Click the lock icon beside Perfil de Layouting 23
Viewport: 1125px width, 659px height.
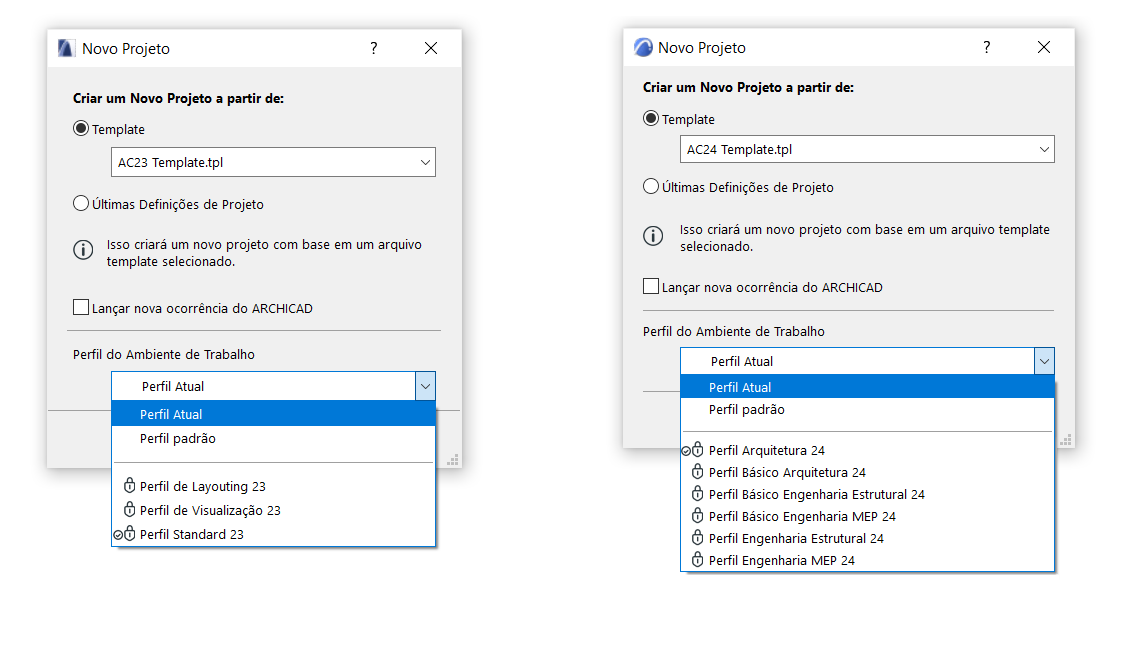[129, 486]
